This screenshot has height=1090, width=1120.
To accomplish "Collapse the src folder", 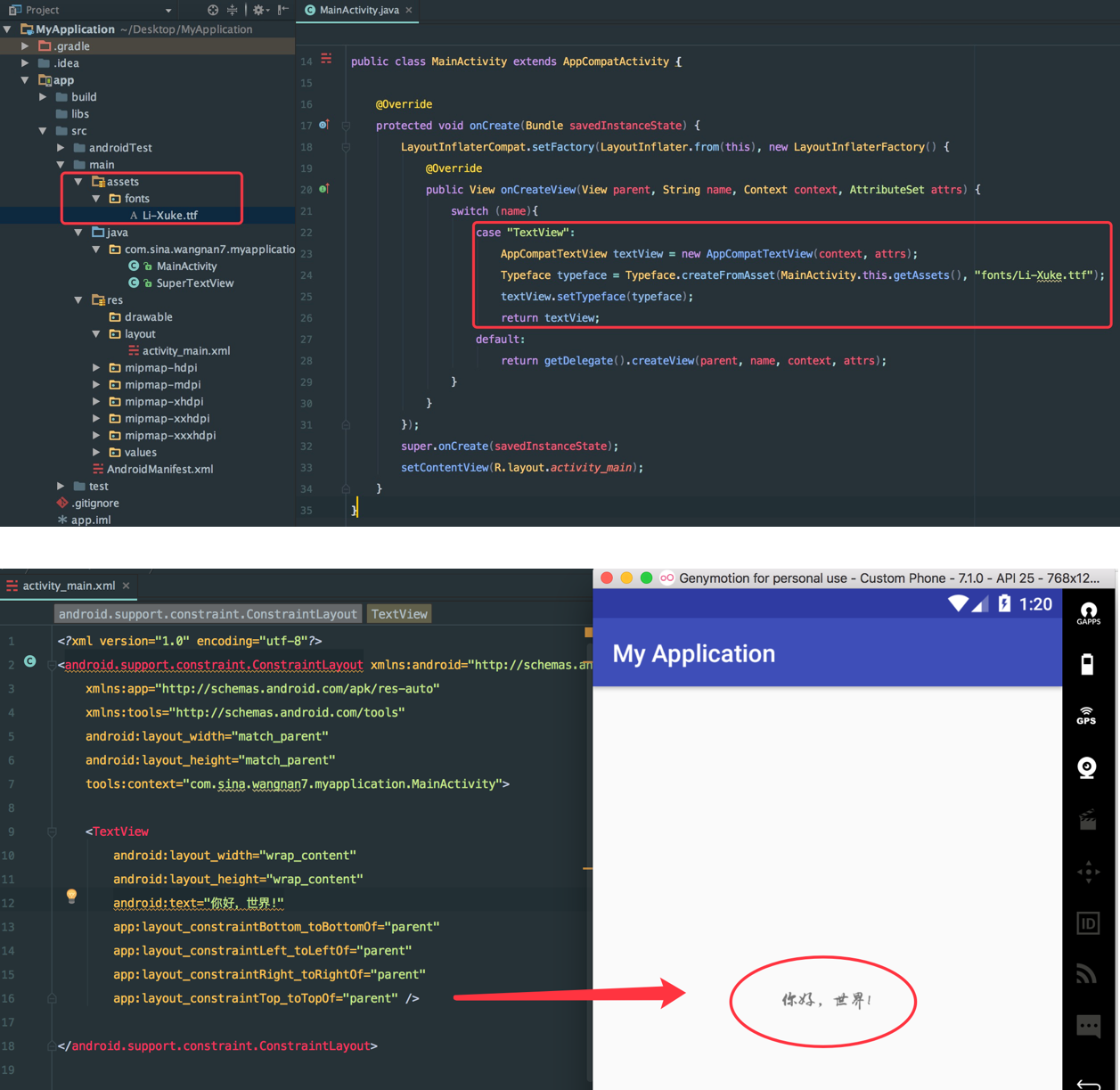I will tap(44, 131).
